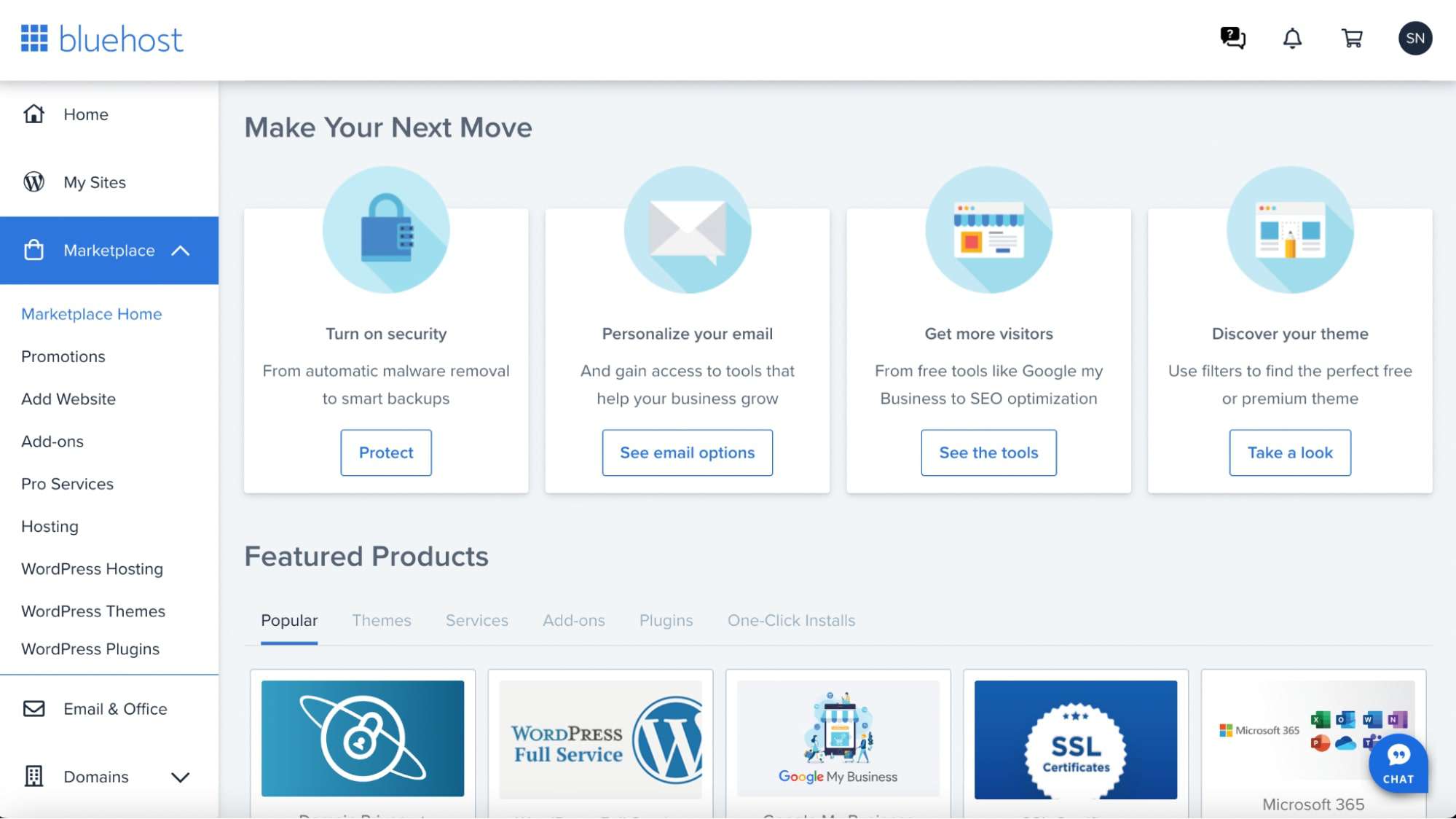Open the shopping cart icon
The image size is (1456, 819).
1352,38
